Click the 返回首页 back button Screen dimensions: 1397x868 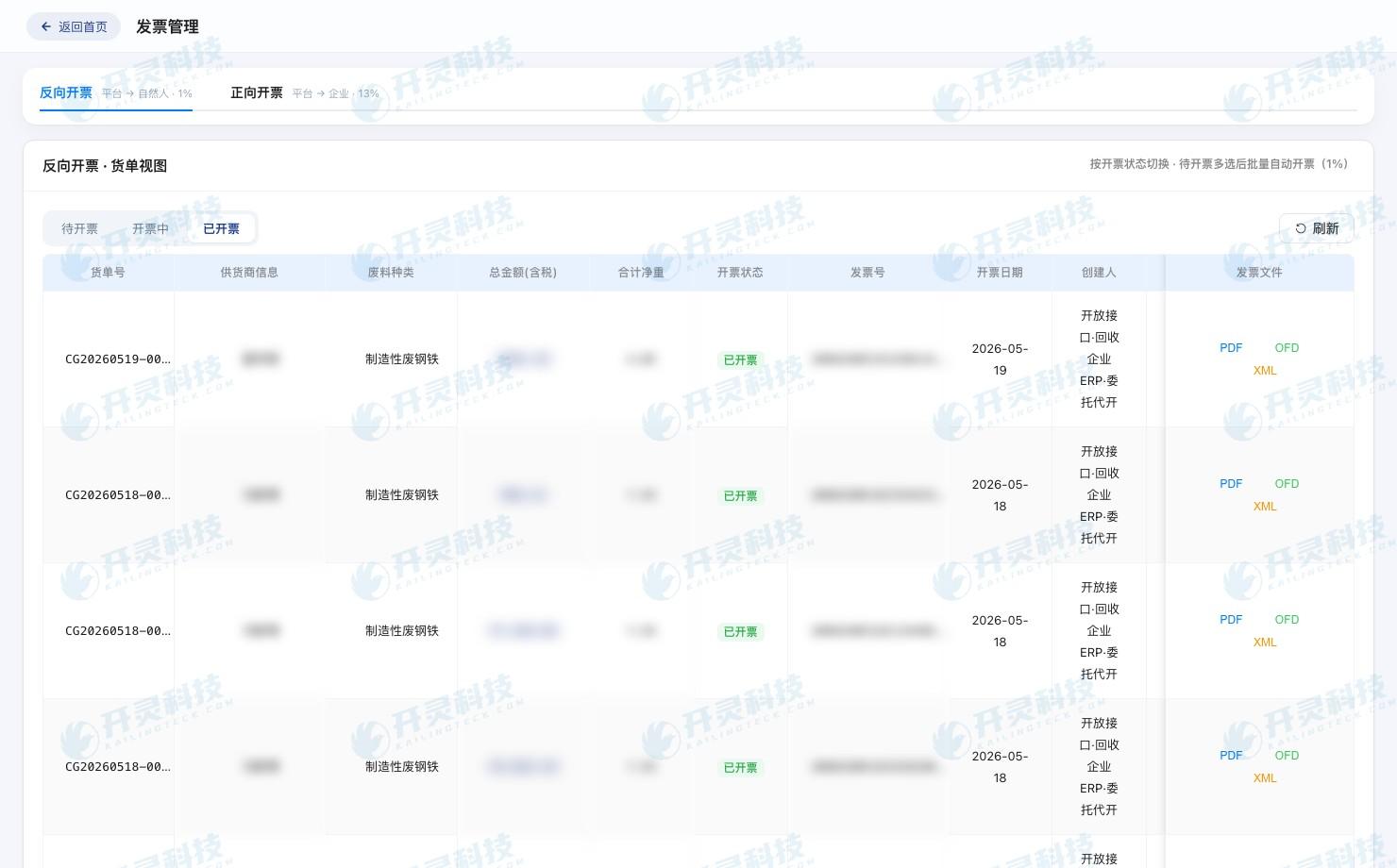(74, 26)
